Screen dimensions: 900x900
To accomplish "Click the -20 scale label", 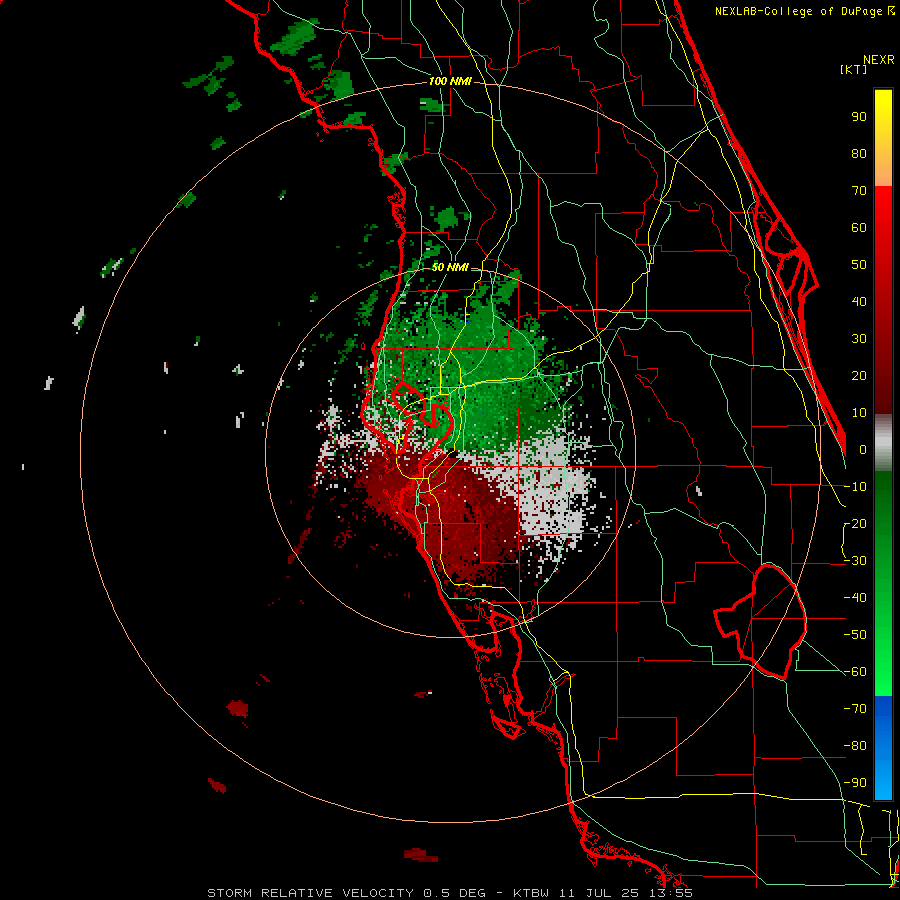I will pos(855,523).
